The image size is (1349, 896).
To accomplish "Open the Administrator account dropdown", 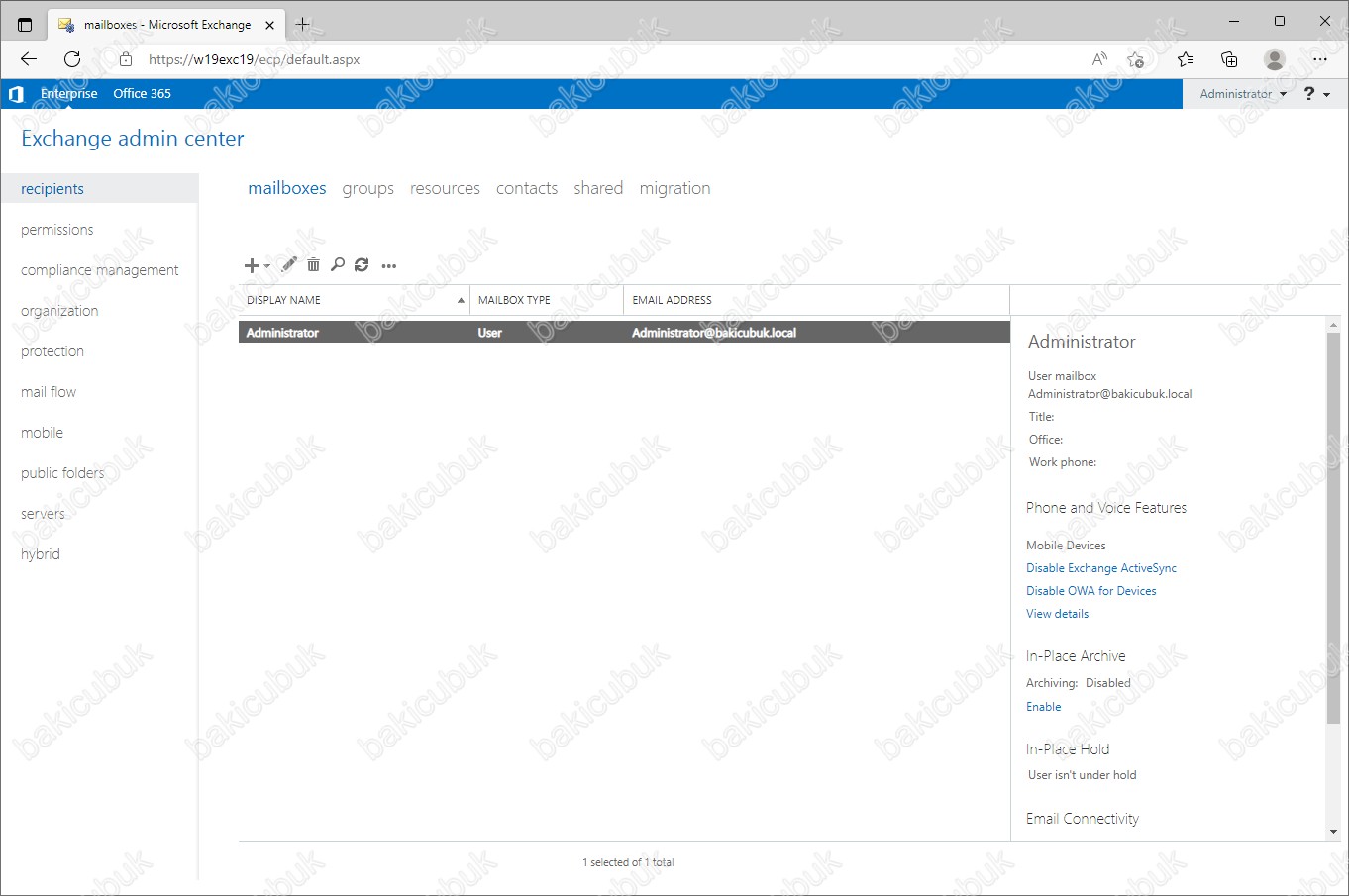I will point(1243,94).
